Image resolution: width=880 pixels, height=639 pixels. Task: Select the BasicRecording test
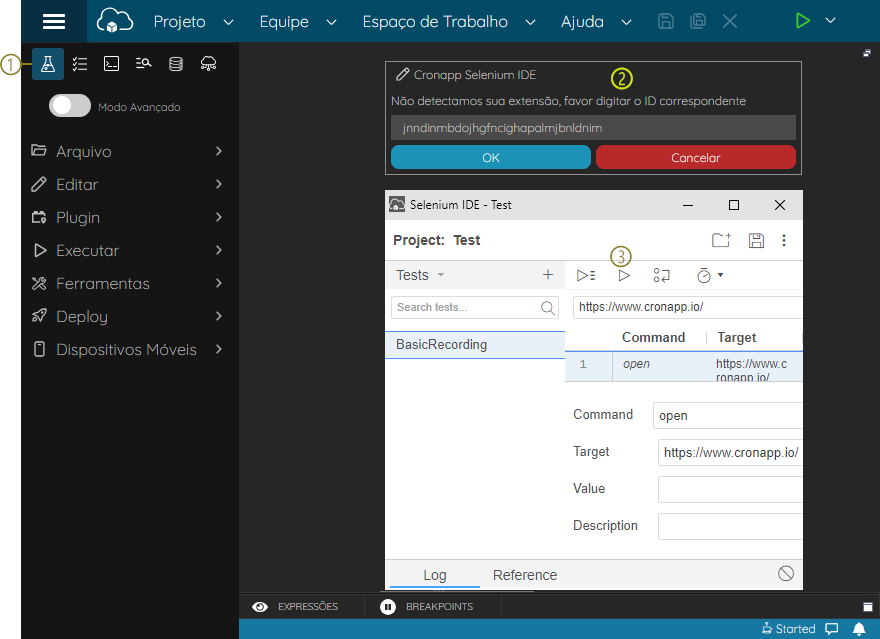[475, 344]
